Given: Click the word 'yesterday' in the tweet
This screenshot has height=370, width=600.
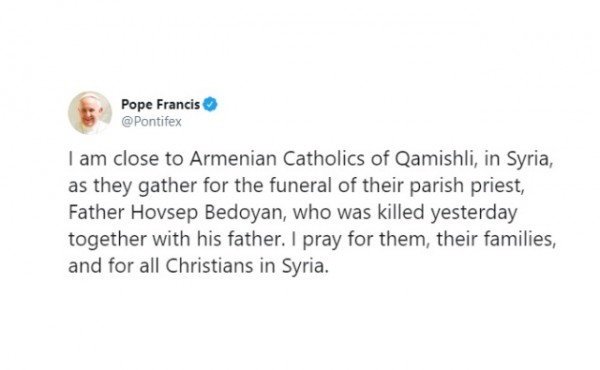Looking at the screenshot, I should pyautogui.click(x=474, y=213).
